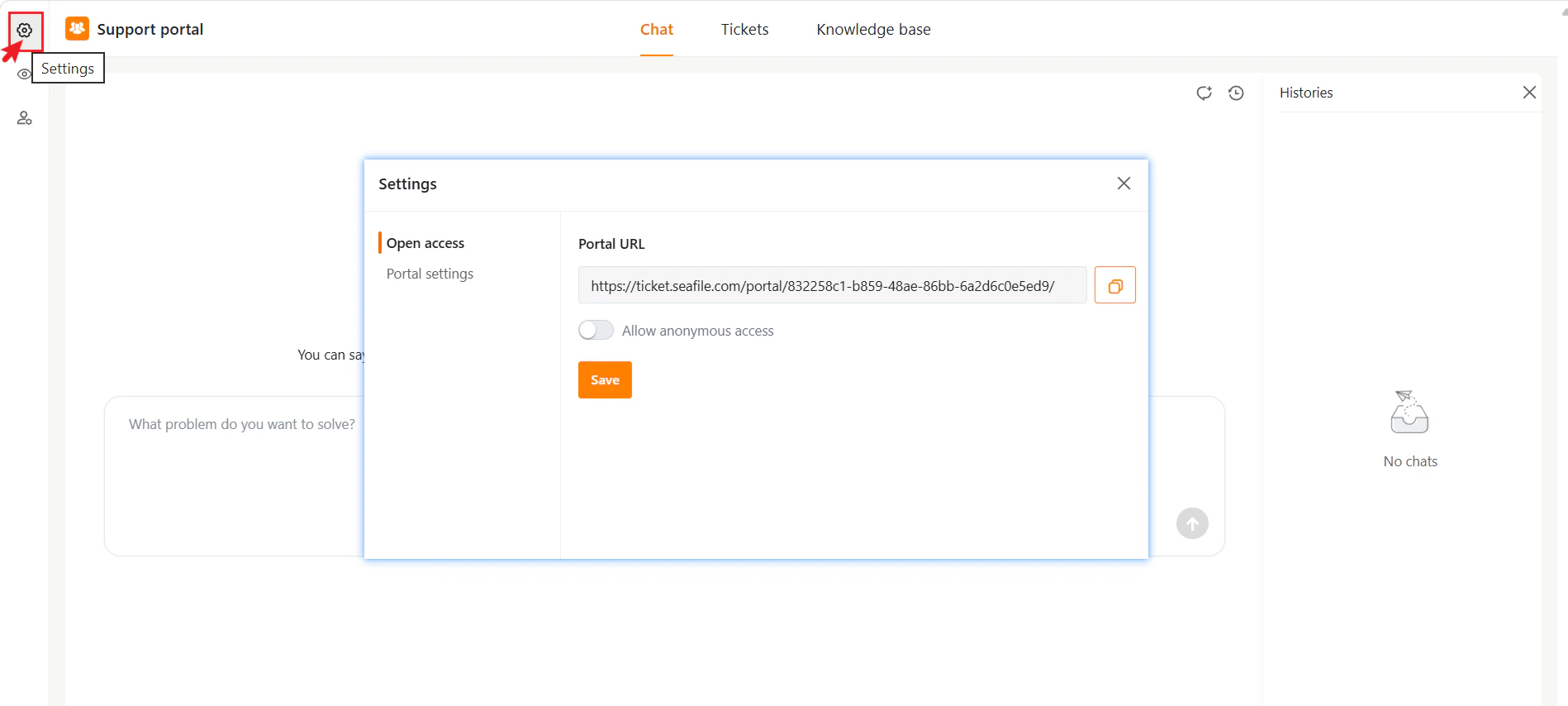The height and width of the screenshot is (706, 1568).
Task: Click the Portal URL text field
Action: [833, 285]
